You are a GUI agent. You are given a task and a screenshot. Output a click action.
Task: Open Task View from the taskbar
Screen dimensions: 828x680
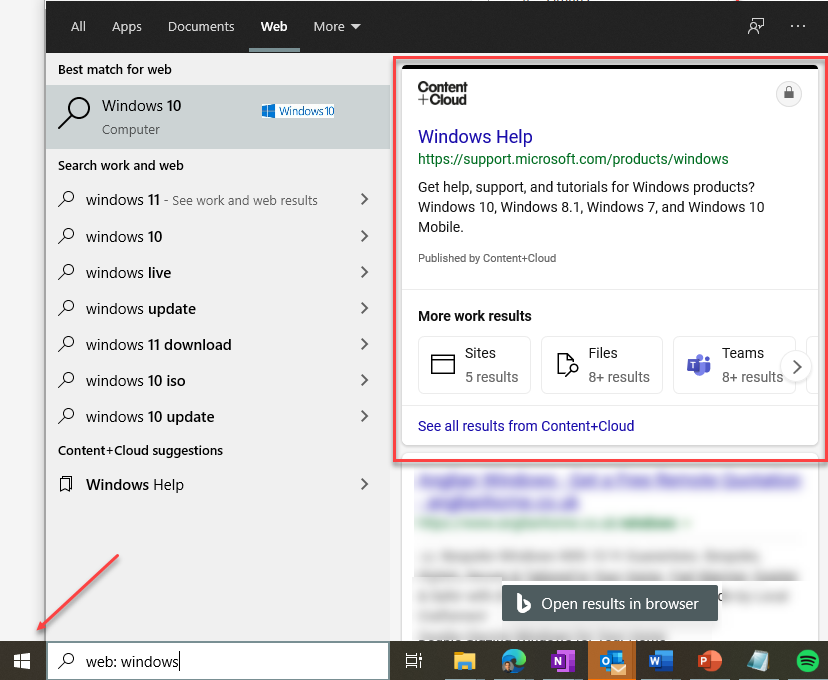pos(413,660)
